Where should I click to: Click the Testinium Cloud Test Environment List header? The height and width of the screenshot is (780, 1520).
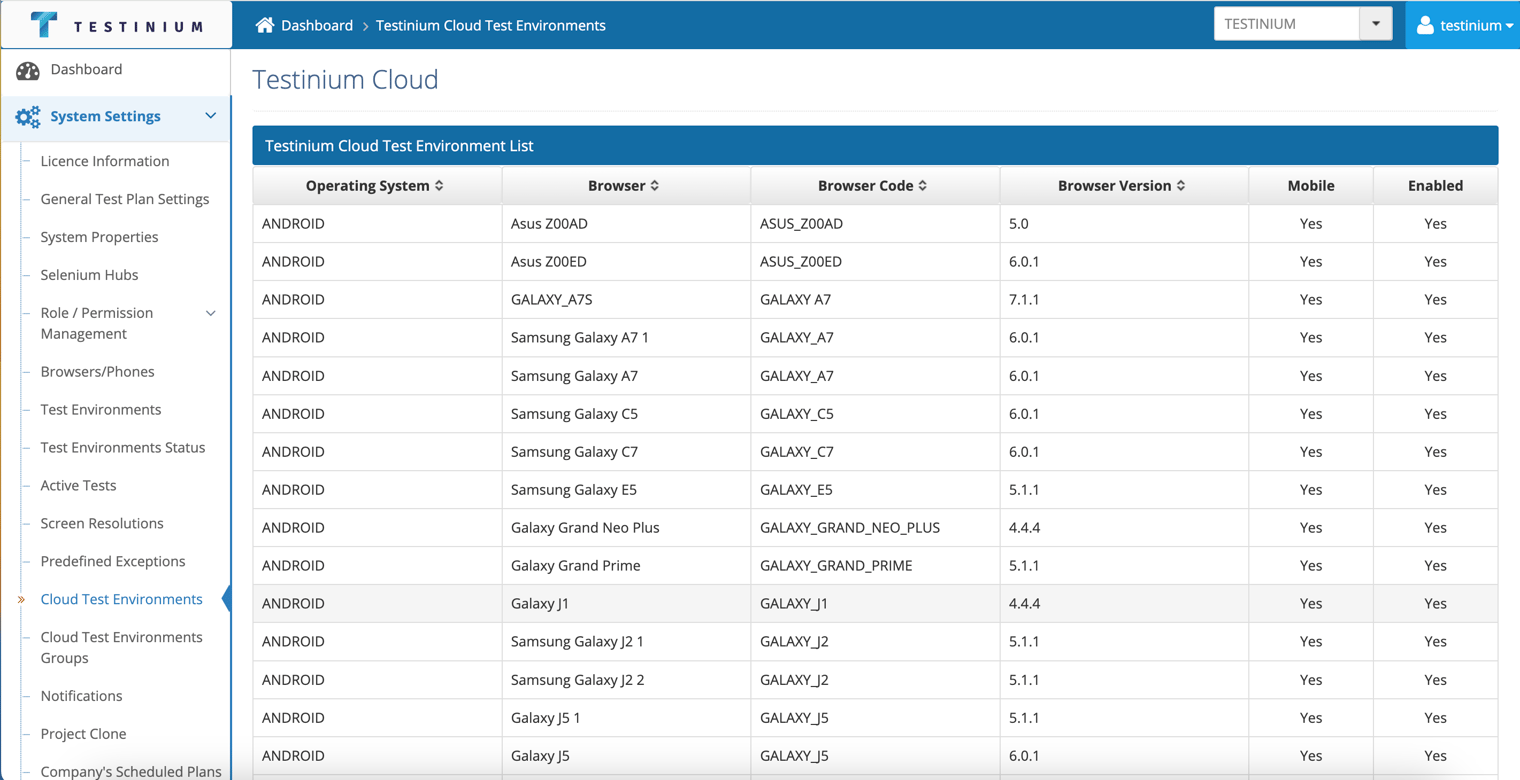tap(875, 146)
